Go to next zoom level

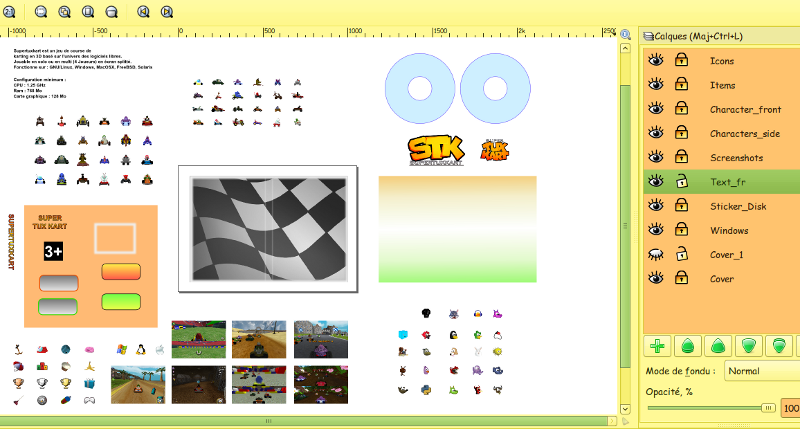tap(166, 13)
